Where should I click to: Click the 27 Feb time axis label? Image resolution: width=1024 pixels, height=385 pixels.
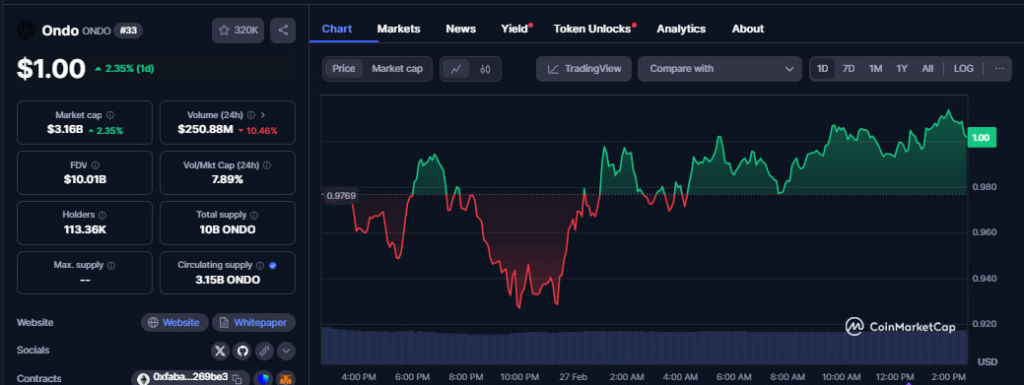tap(573, 377)
